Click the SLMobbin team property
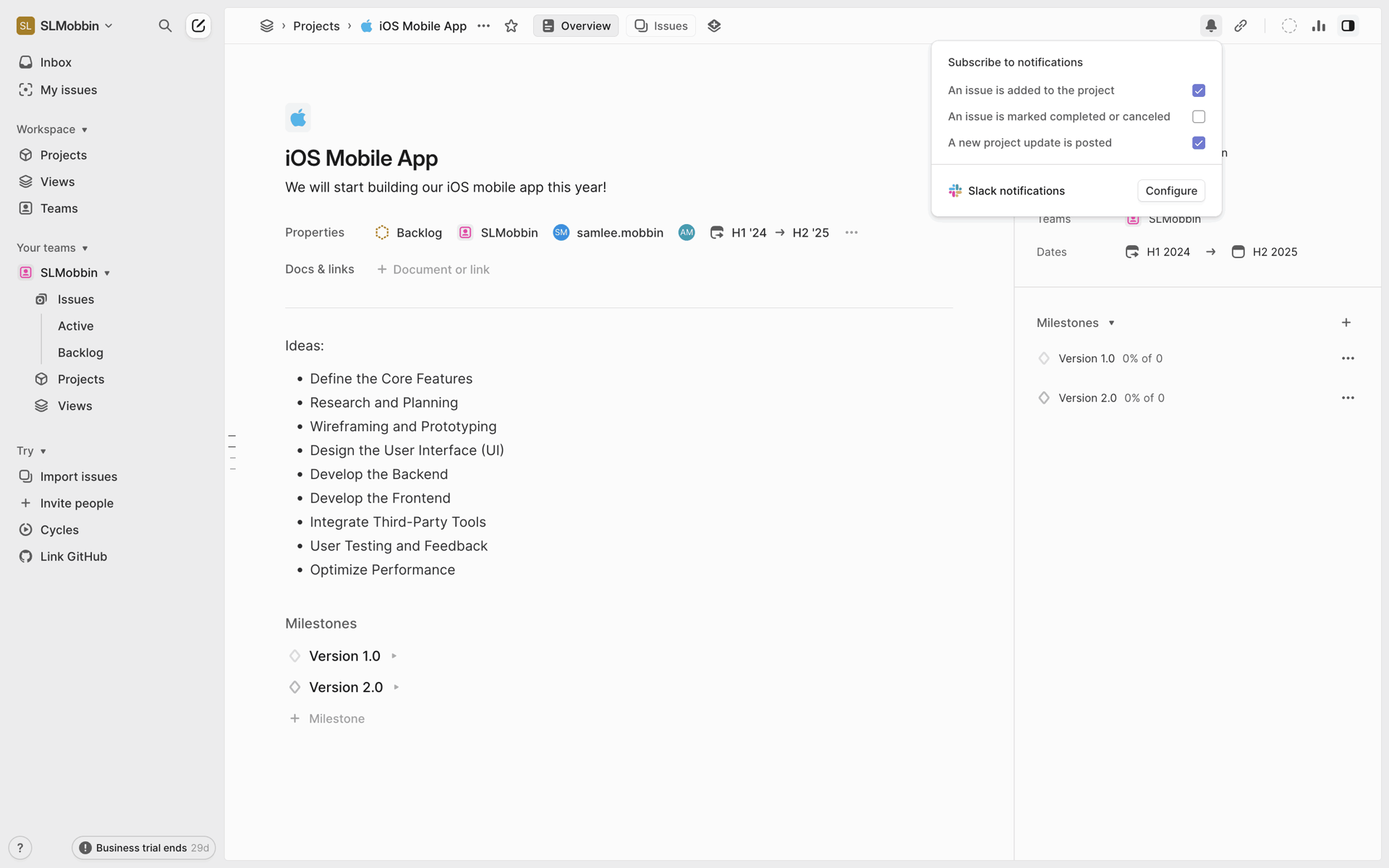The height and width of the screenshot is (868, 1389). coord(498,232)
